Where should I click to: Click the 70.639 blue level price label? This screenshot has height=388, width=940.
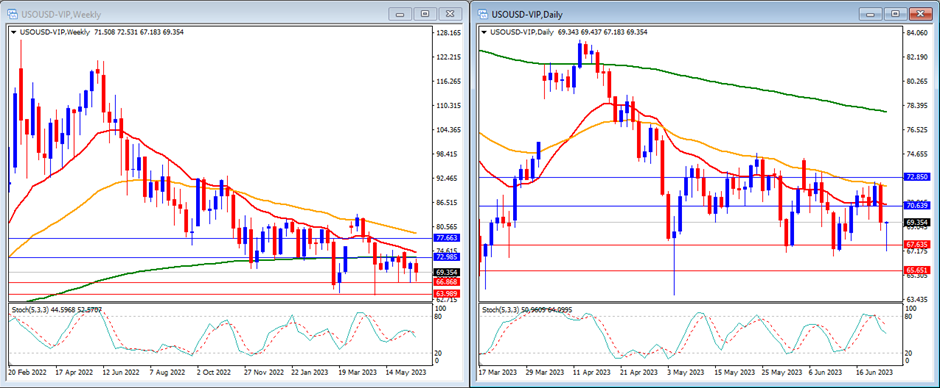(x=917, y=206)
